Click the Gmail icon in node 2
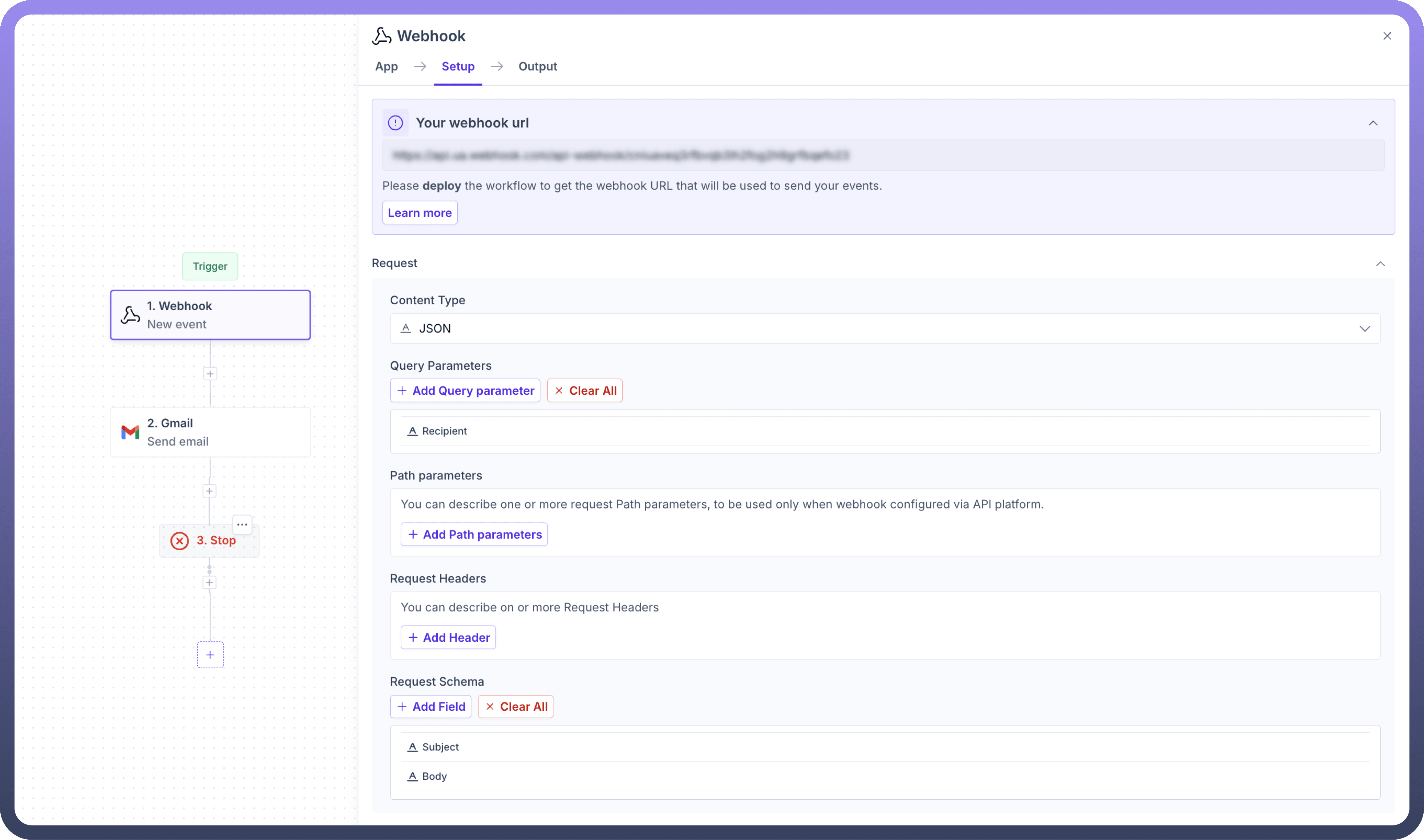 pos(130,433)
